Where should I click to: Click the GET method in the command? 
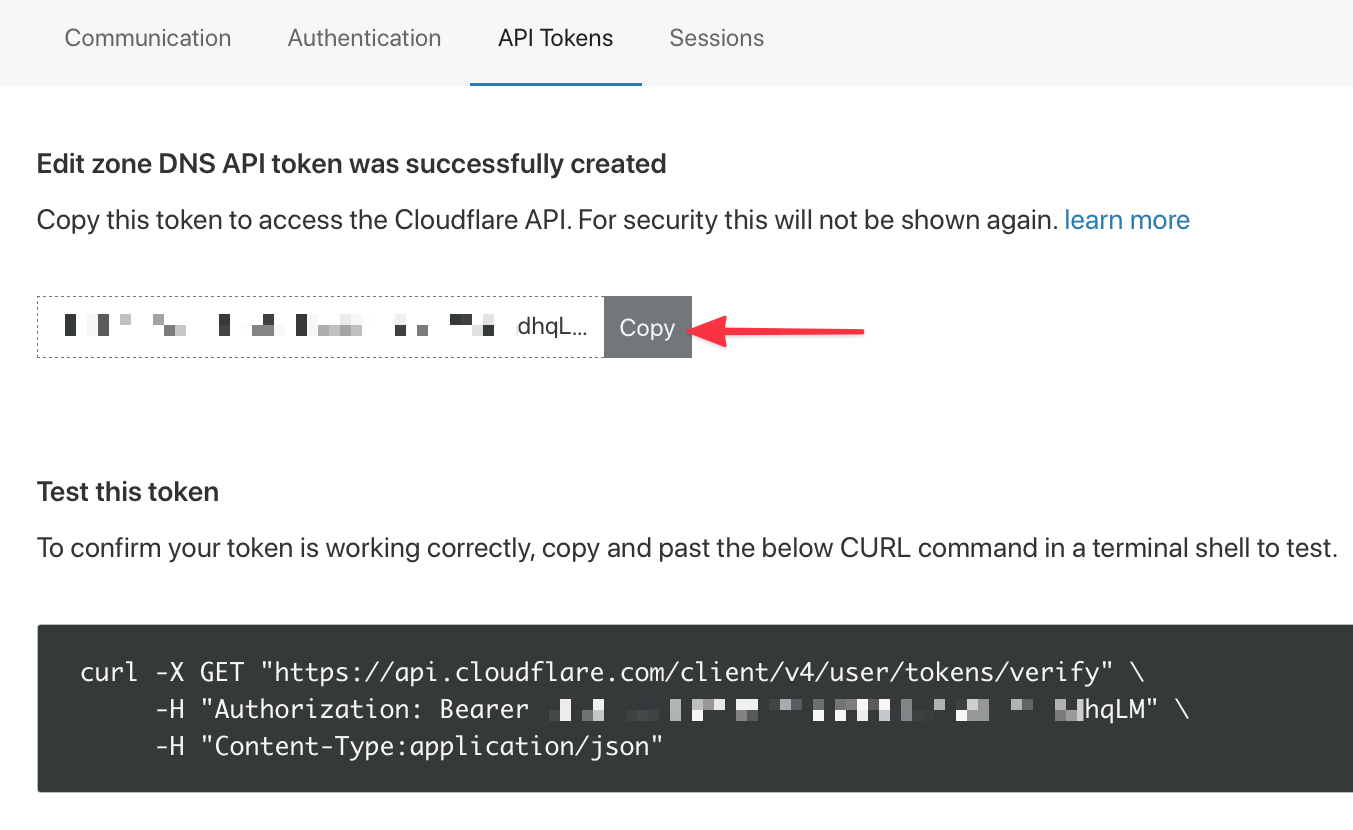(x=222, y=672)
